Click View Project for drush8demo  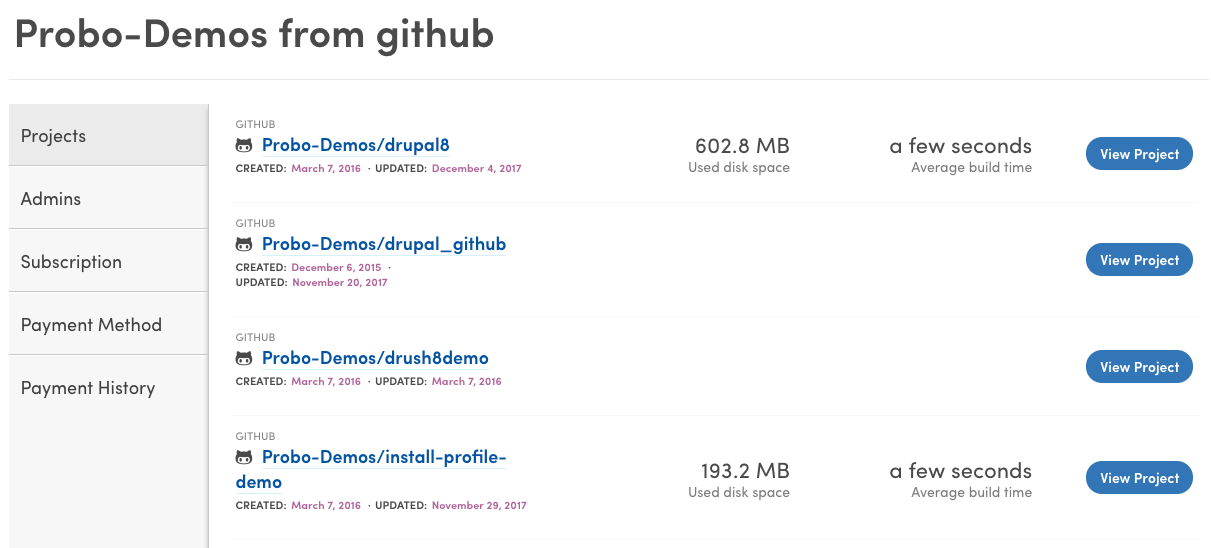click(x=1139, y=367)
